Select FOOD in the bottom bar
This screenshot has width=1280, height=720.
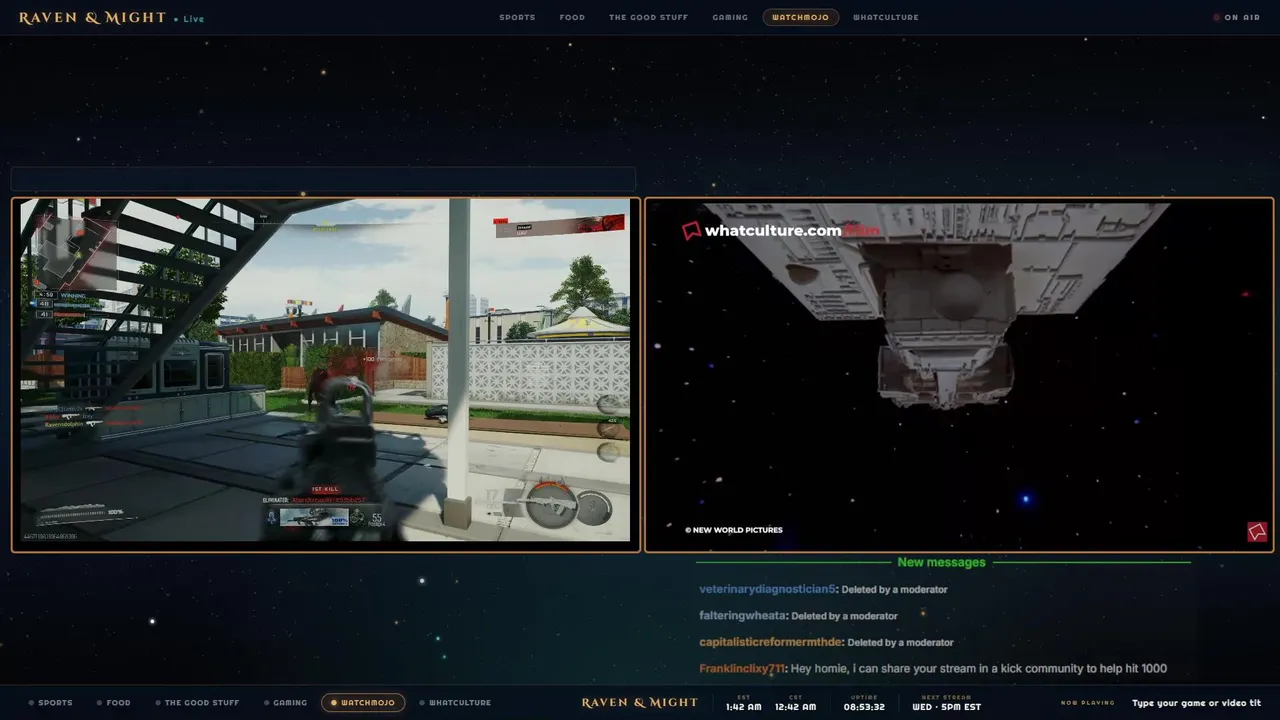pos(114,702)
